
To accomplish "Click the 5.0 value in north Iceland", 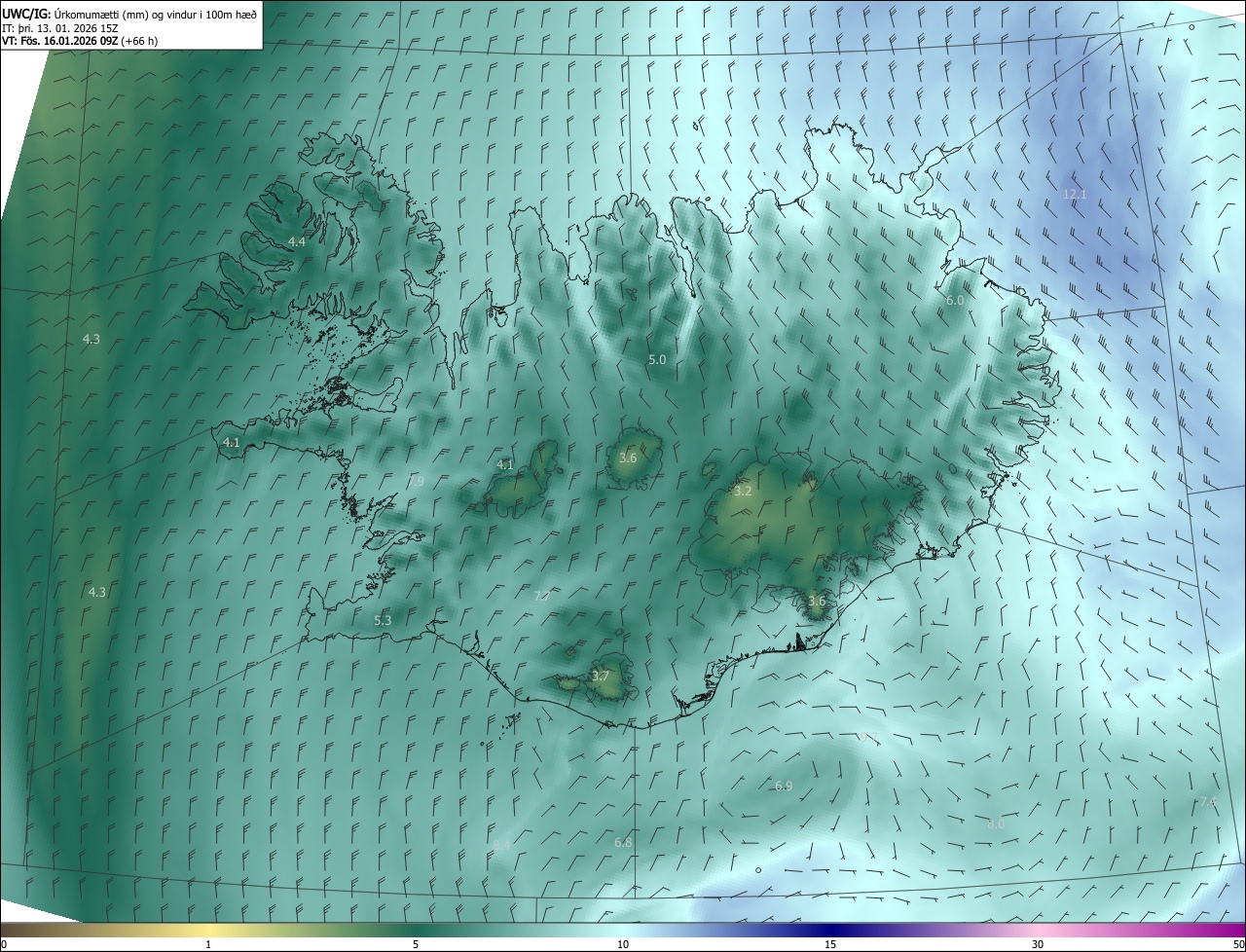I will (657, 359).
